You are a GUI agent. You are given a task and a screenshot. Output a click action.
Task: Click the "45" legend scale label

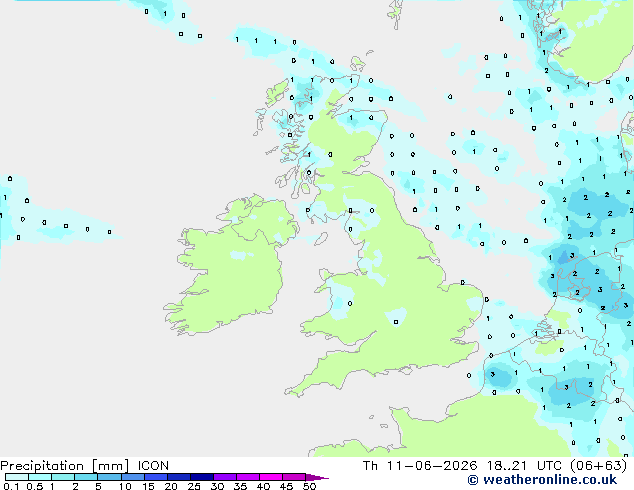click(x=286, y=486)
